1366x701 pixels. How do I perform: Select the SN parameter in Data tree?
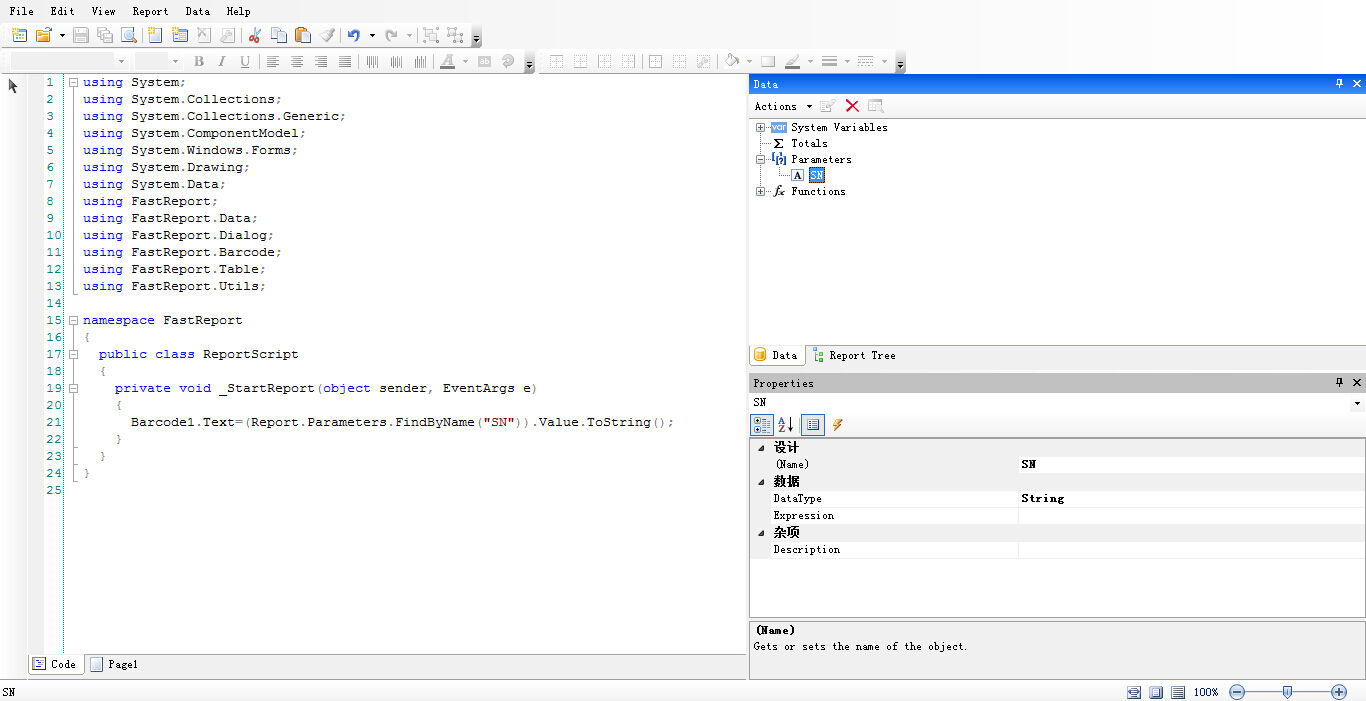pos(816,175)
